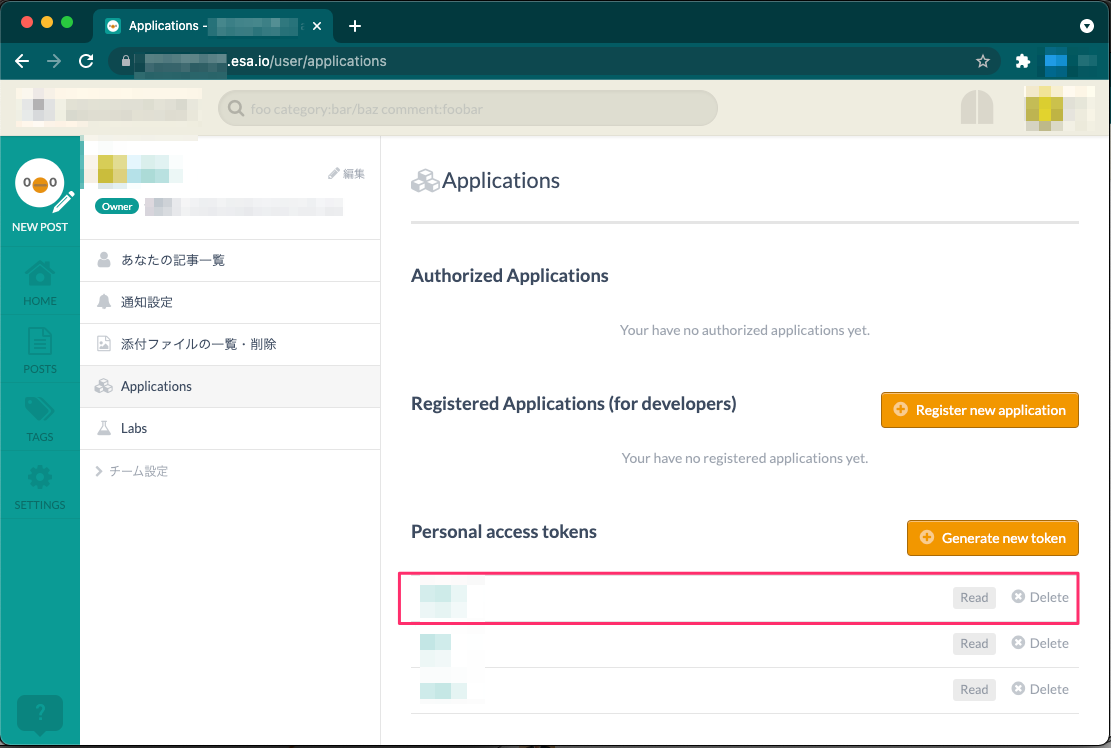Open the HOME sidebar icon
Screen dimensions: 1111x748
[40, 282]
